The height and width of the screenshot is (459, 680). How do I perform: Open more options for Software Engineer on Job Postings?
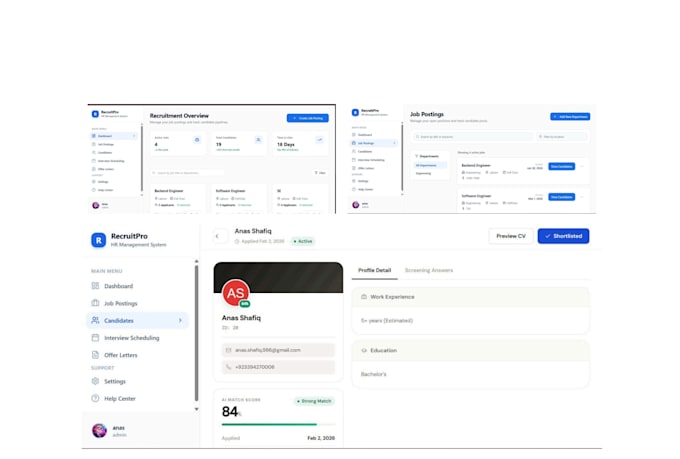582,197
